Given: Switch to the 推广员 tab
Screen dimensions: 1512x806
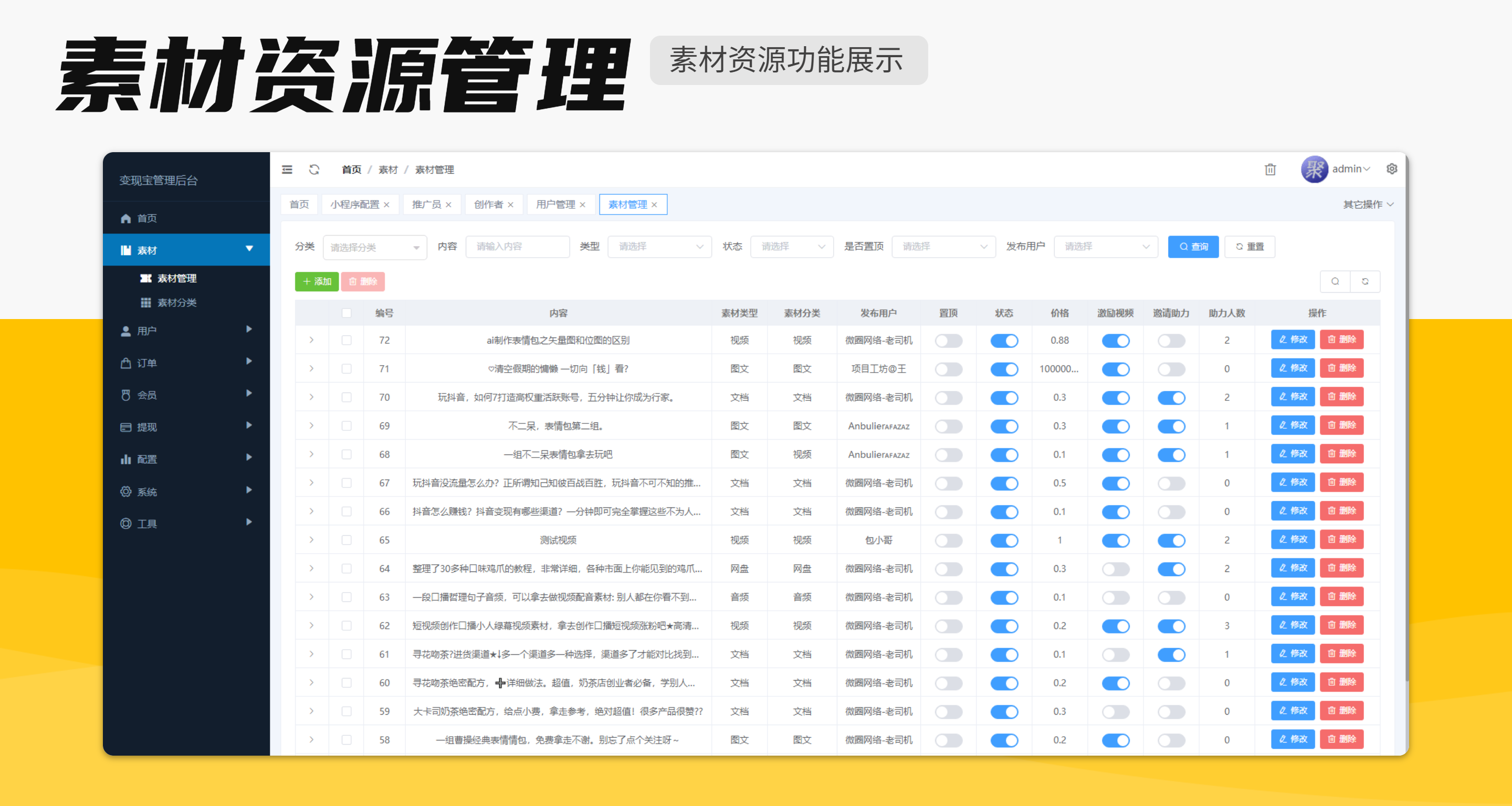Looking at the screenshot, I should coord(428,204).
